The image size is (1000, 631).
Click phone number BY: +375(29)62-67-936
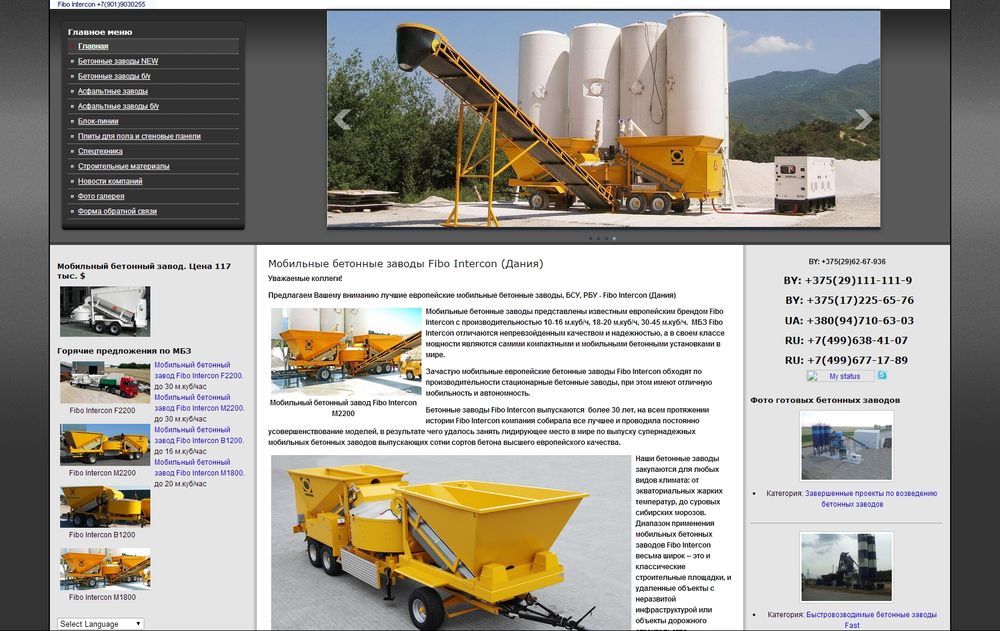[x=847, y=262]
